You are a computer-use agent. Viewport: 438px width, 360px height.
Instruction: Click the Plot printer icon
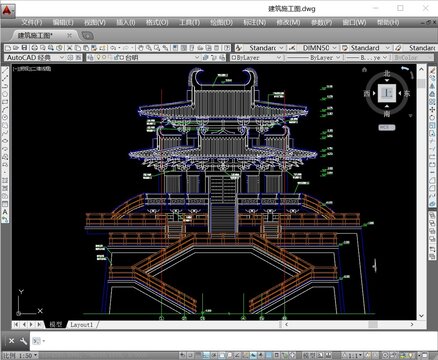(x=34, y=48)
